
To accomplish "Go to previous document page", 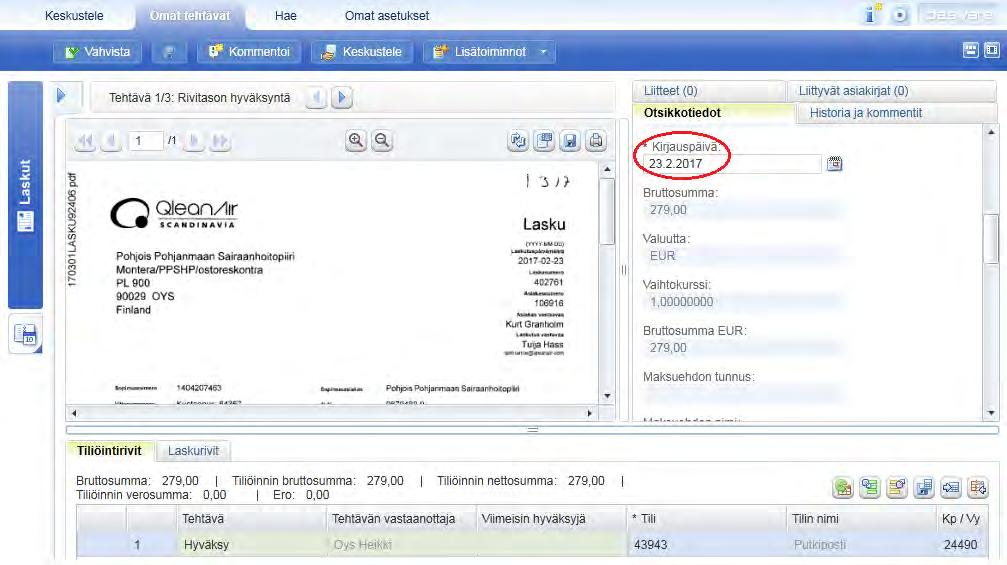I will click(x=111, y=141).
